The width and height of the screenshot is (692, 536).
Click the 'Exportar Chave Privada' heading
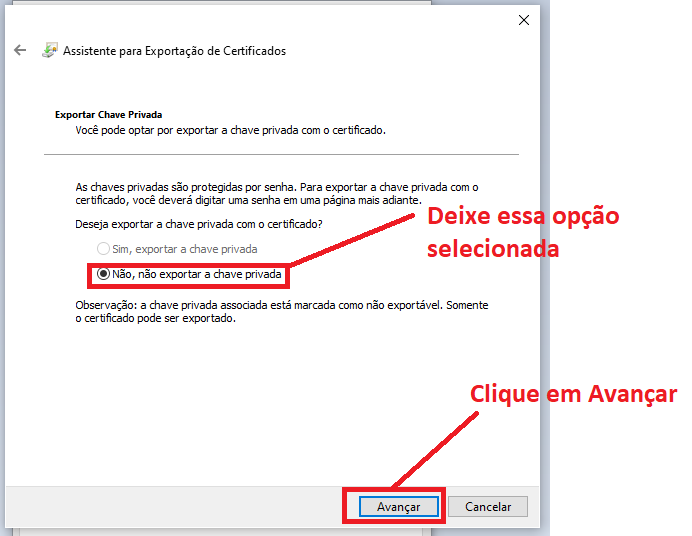point(108,115)
